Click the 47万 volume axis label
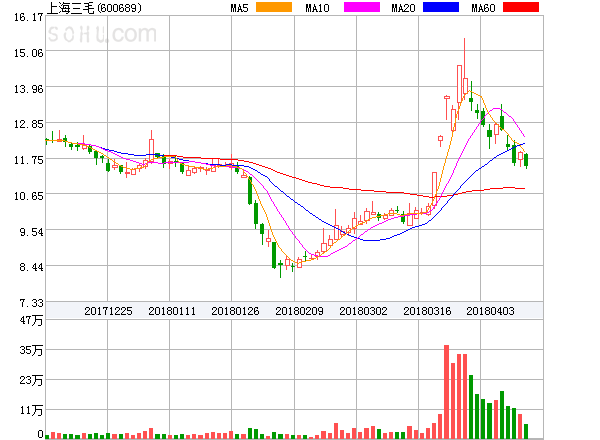 (x=31, y=320)
